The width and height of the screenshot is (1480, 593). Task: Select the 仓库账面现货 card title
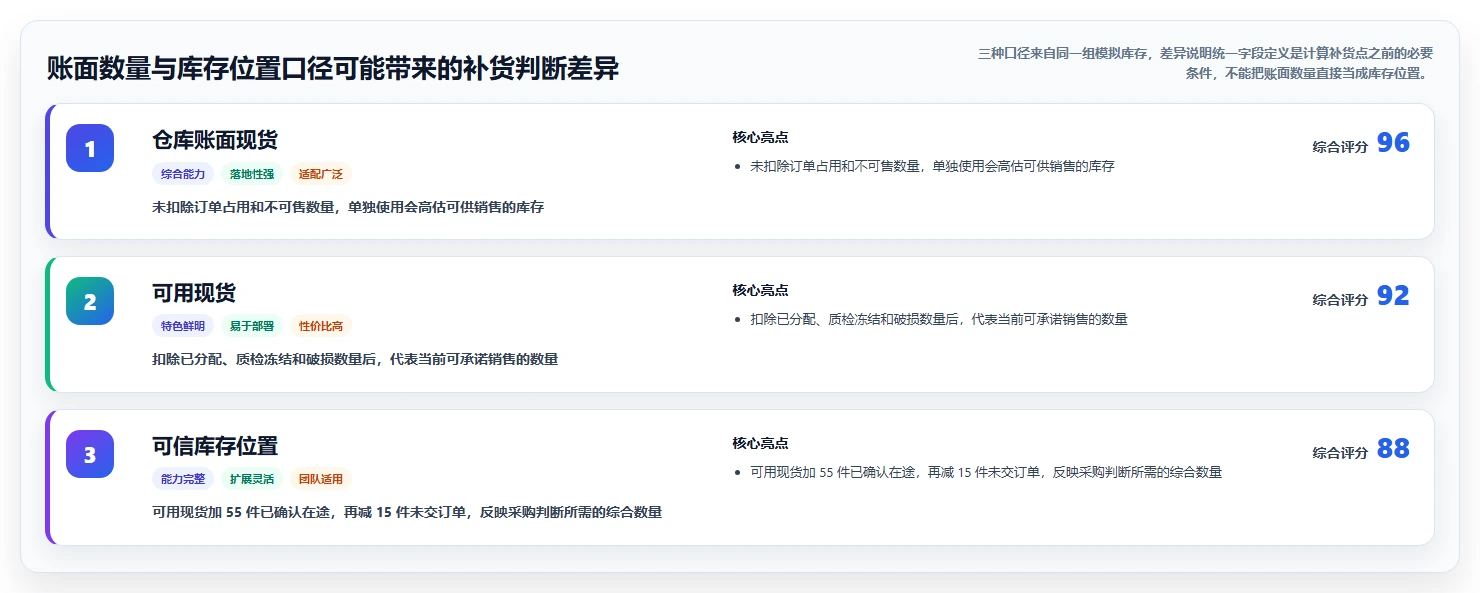click(215, 140)
